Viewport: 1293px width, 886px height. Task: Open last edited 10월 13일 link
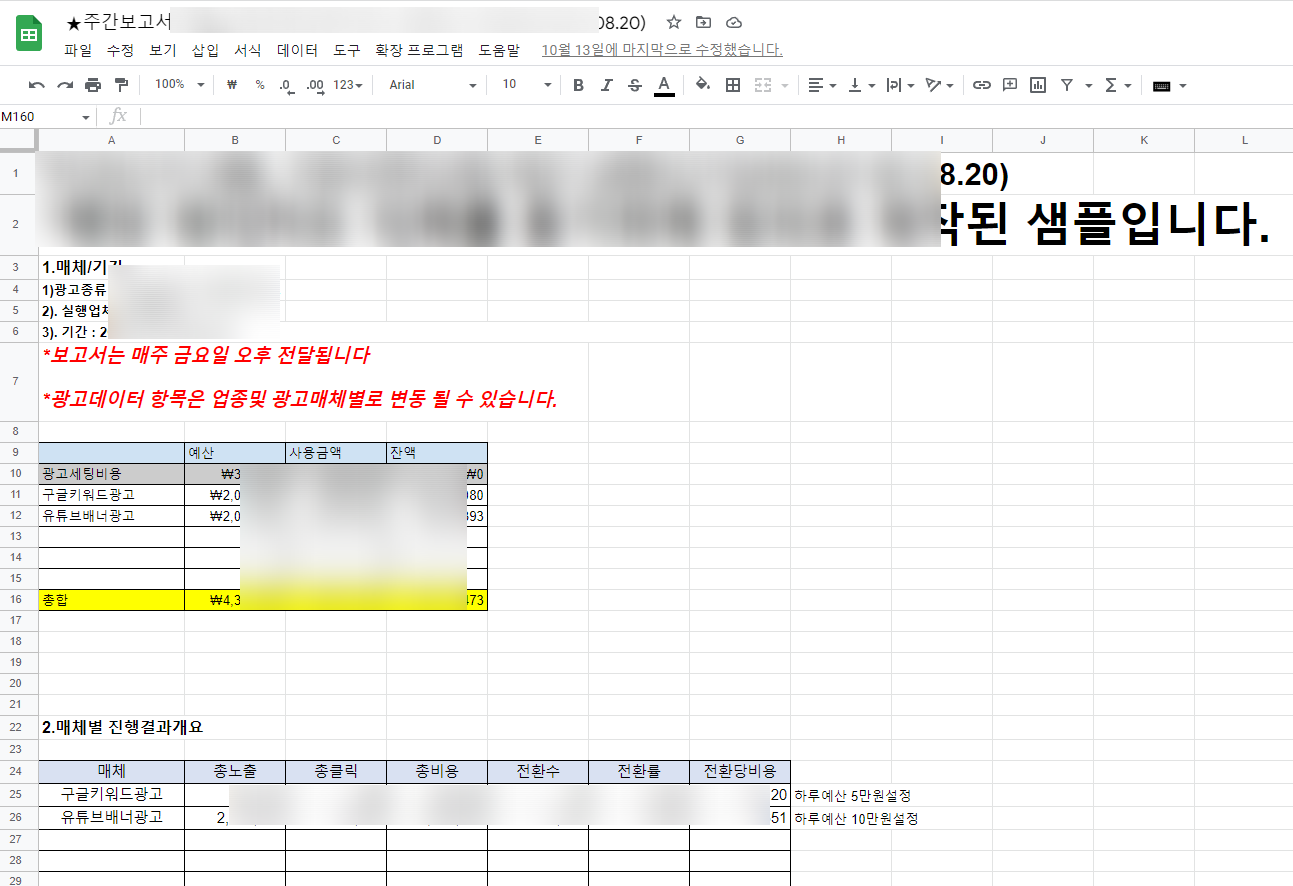click(662, 50)
